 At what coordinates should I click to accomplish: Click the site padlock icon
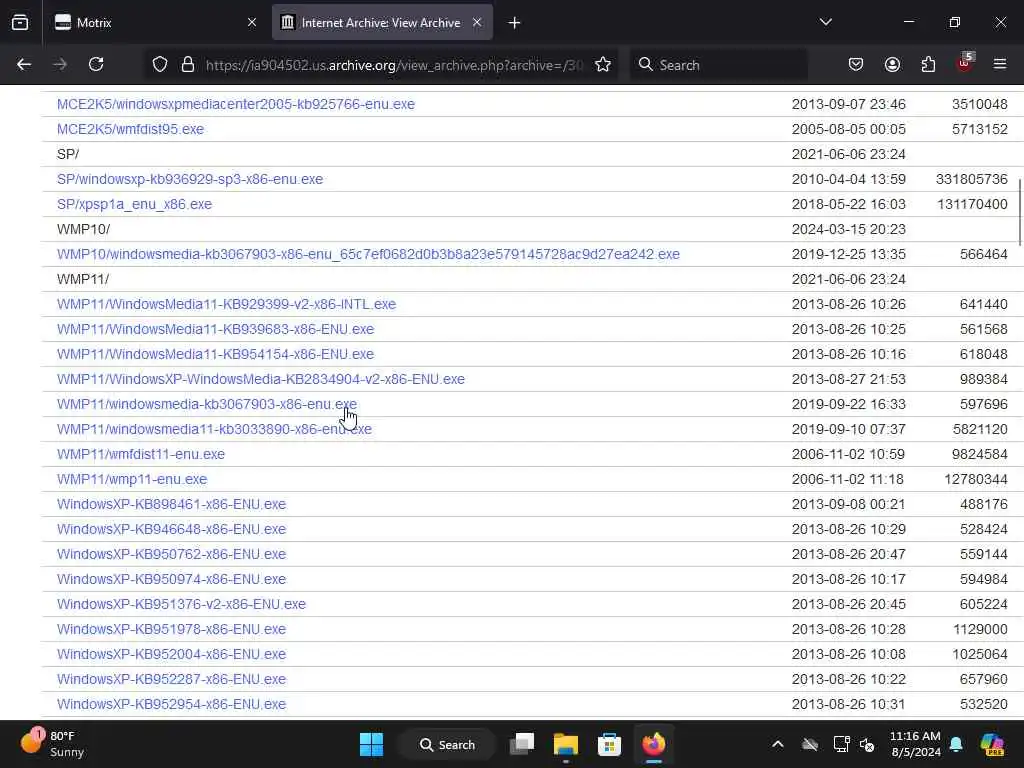(x=188, y=64)
